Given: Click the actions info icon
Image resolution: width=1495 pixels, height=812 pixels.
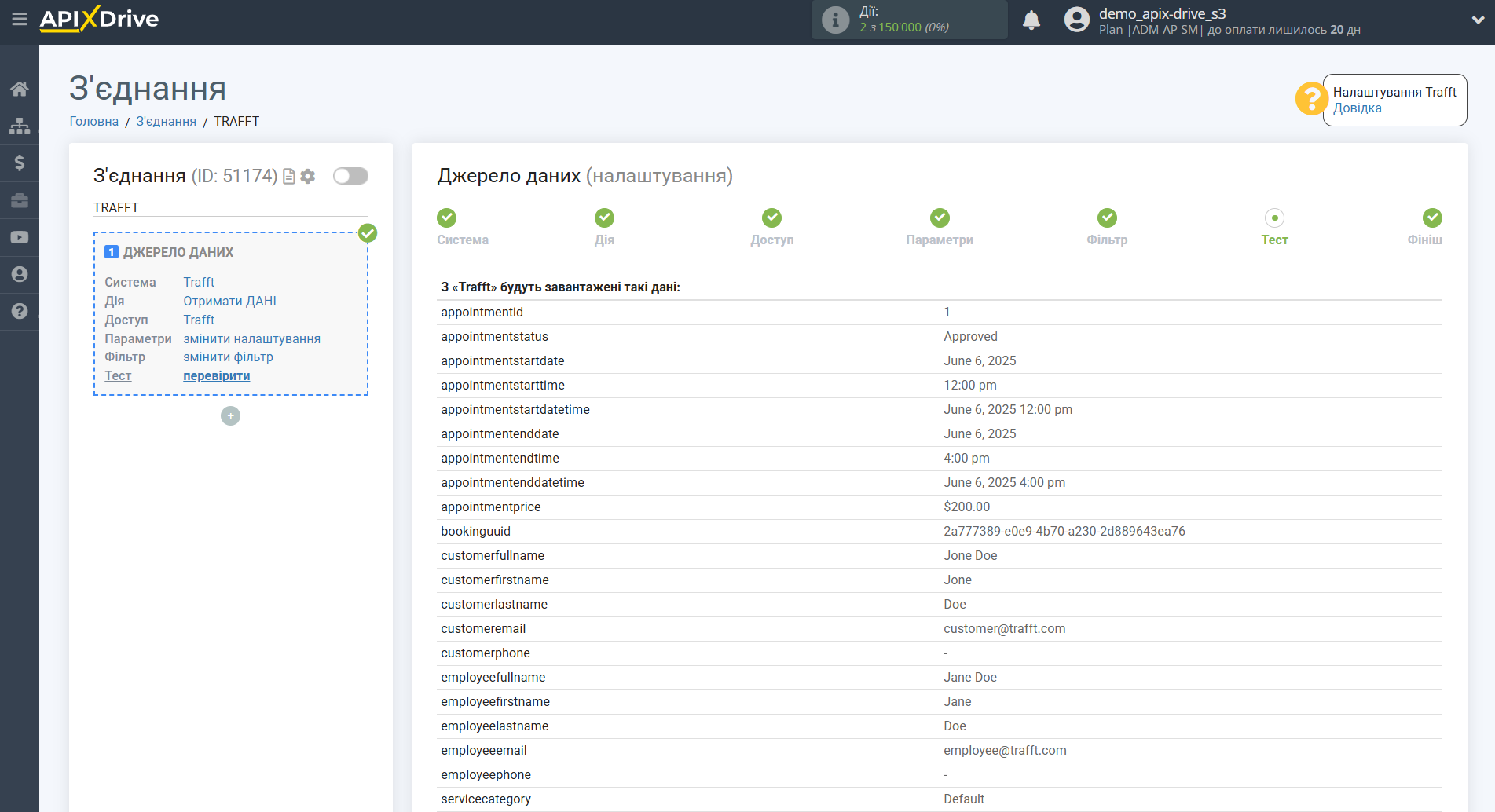Looking at the screenshot, I should (835, 20).
